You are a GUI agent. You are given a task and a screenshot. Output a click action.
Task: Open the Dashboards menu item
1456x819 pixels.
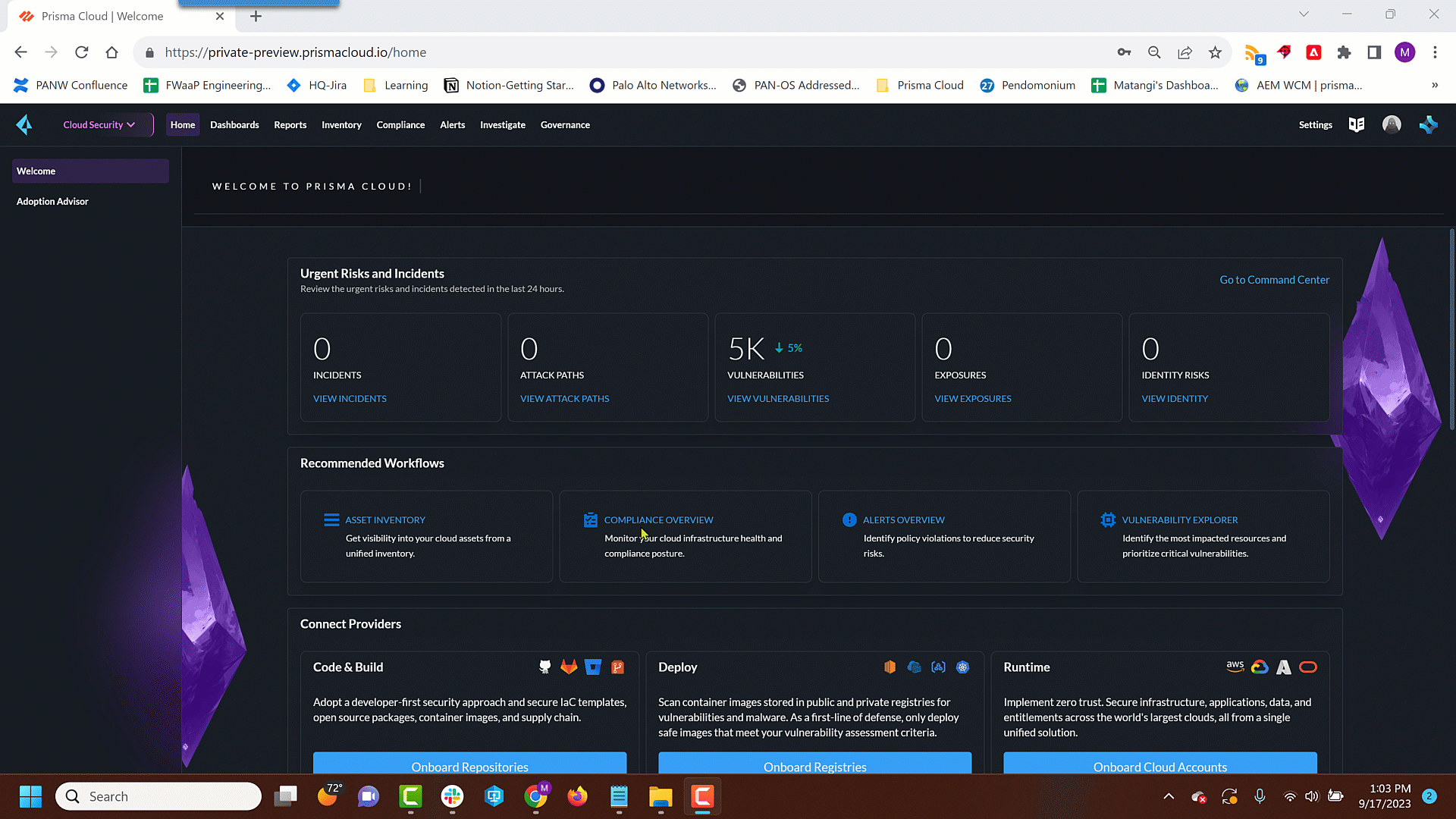(234, 125)
